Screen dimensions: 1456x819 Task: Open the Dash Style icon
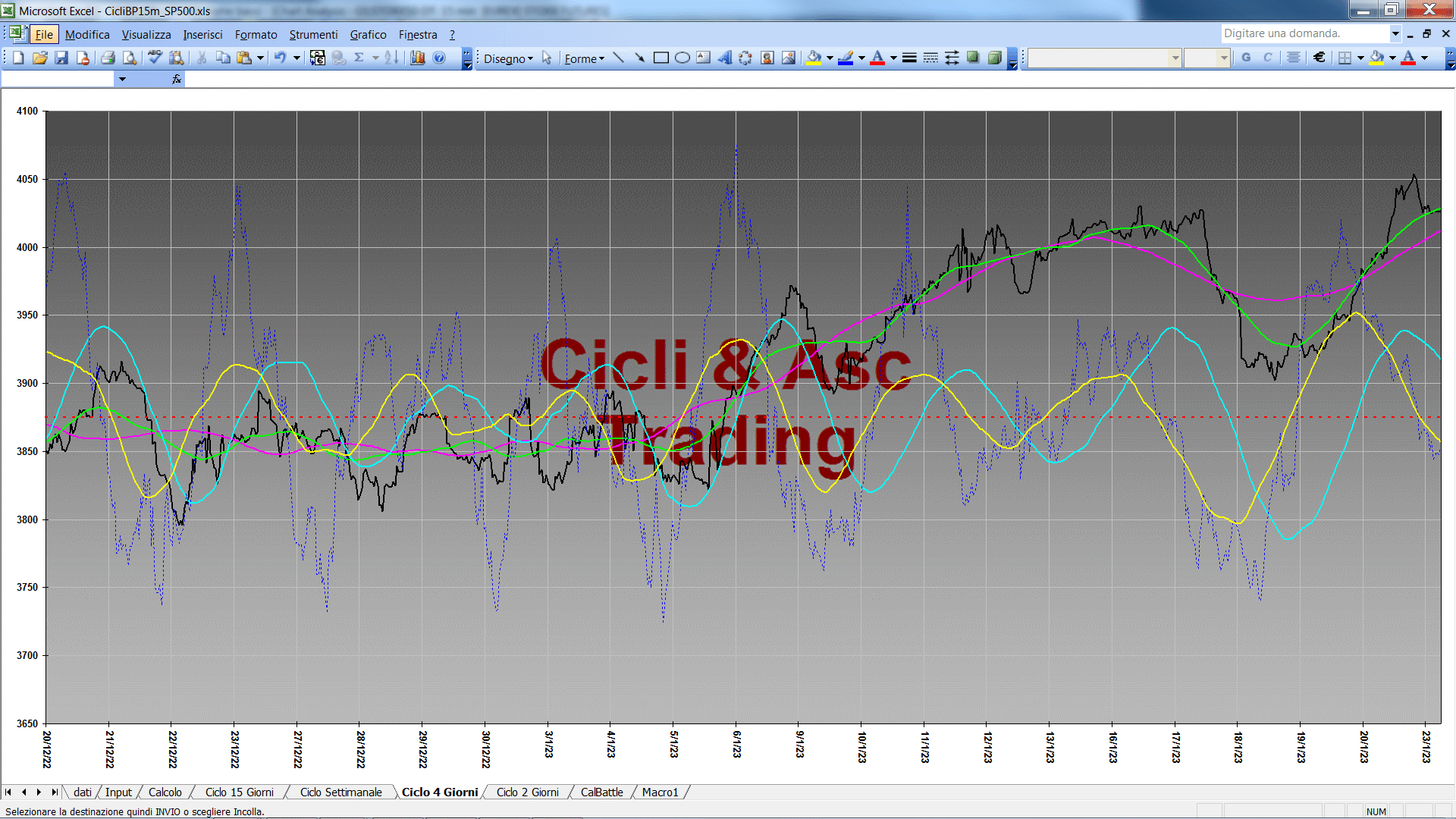(930, 58)
